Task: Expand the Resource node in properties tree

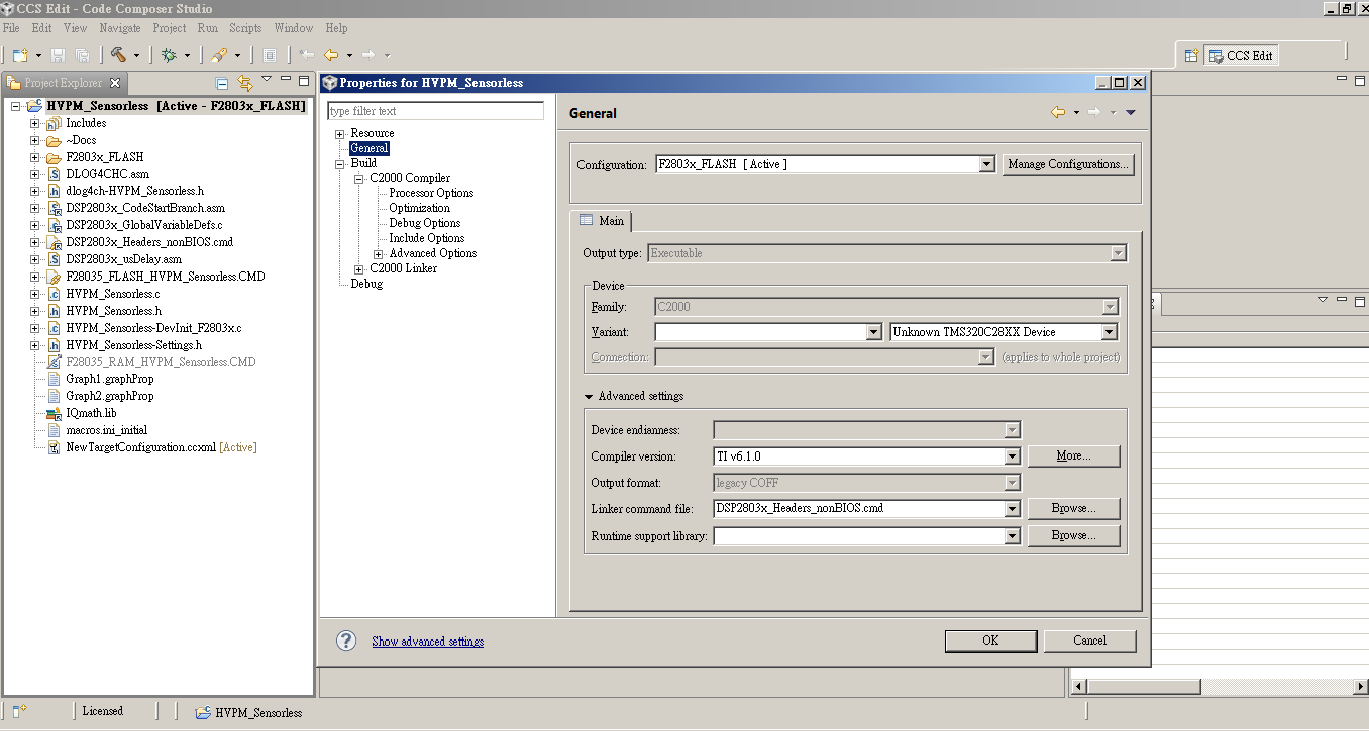Action: coord(340,134)
